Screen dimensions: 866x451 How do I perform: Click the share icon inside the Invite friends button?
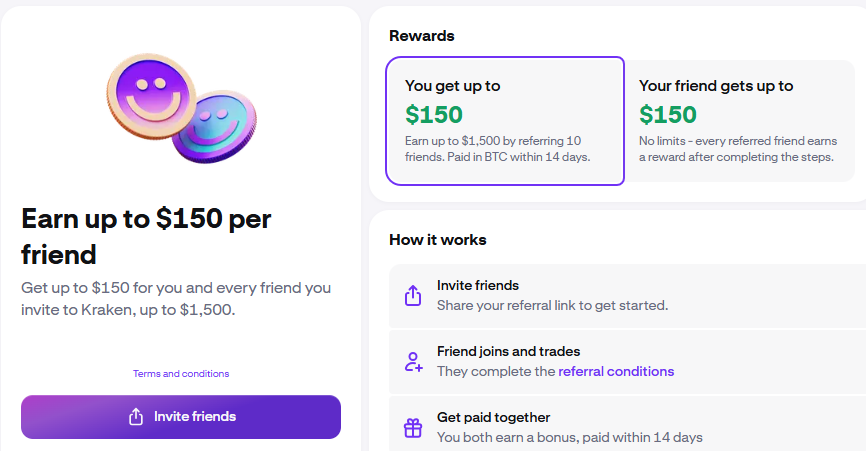coord(136,417)
